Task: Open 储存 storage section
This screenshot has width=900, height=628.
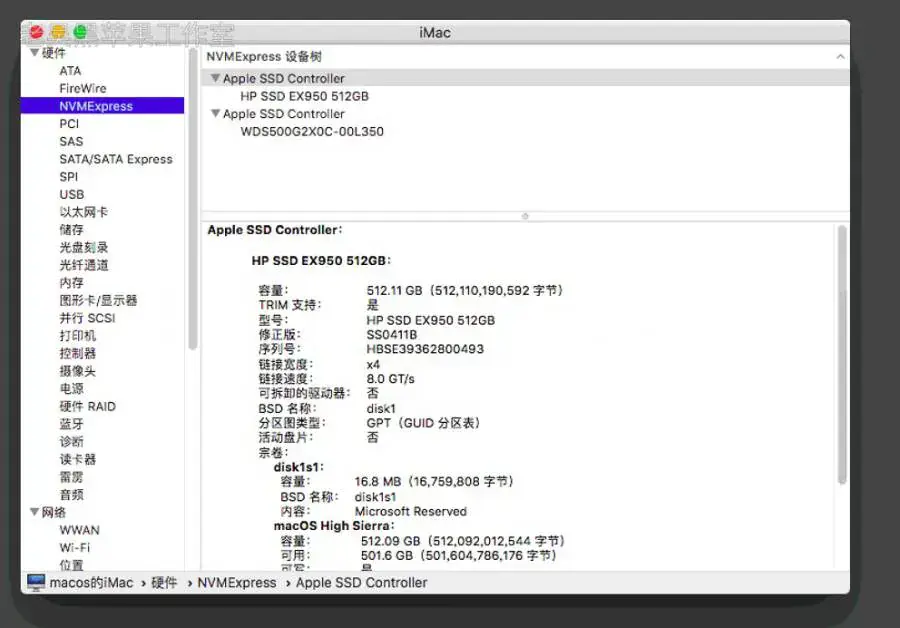Action: pyautogui.click(x=71, y=230)
